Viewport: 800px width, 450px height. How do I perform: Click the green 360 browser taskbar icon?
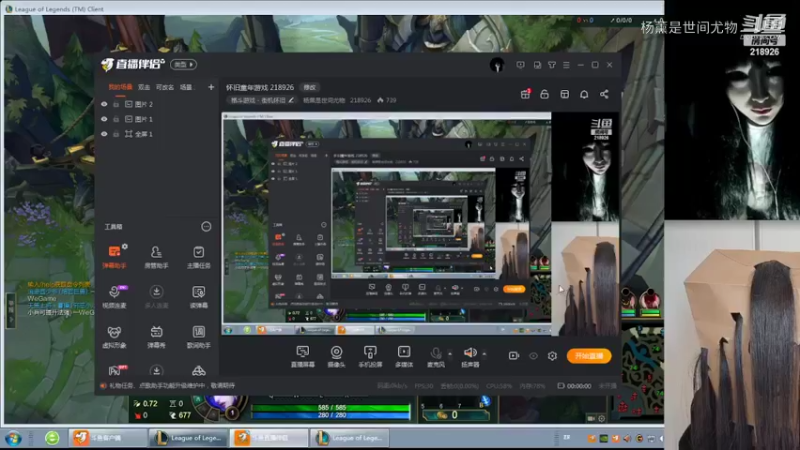52,438
